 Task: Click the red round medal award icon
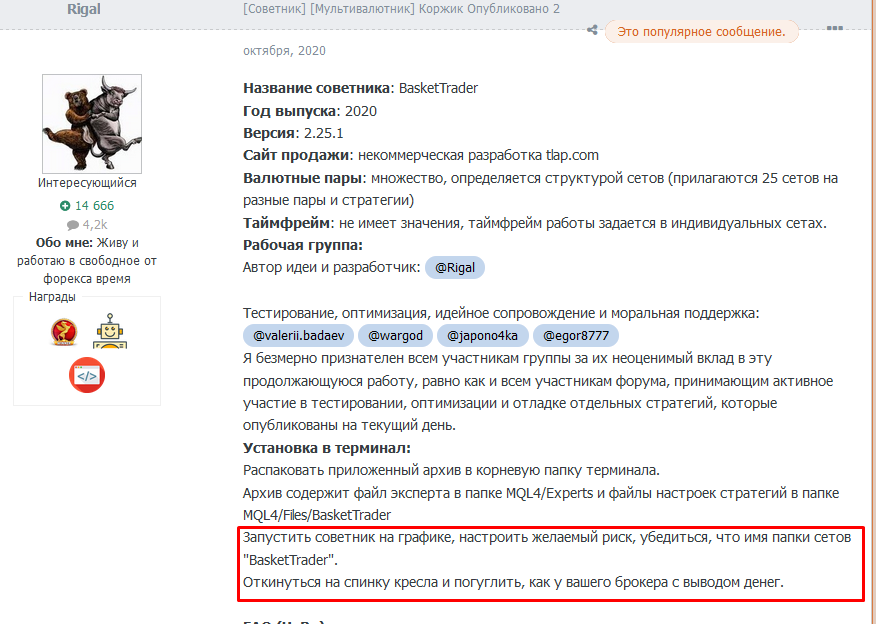point(64,332)
